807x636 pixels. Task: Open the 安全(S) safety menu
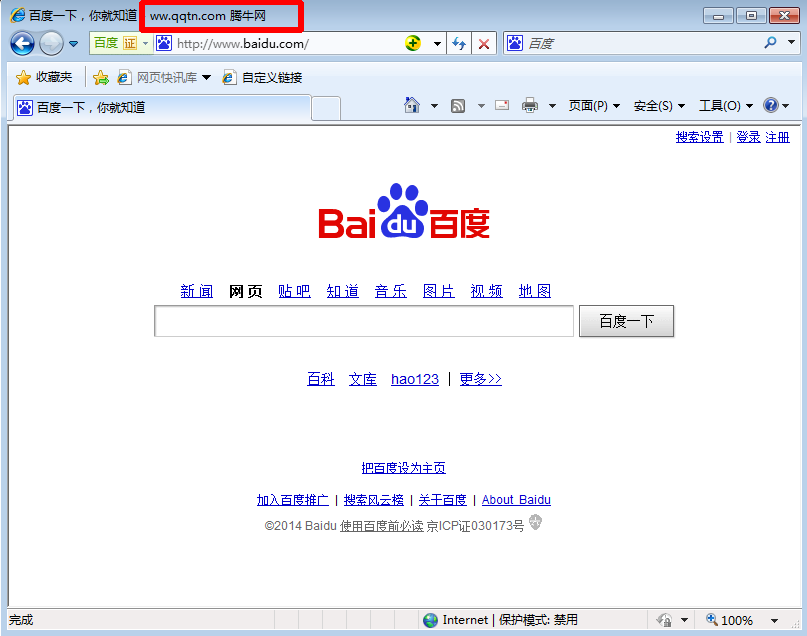(659, 106)
